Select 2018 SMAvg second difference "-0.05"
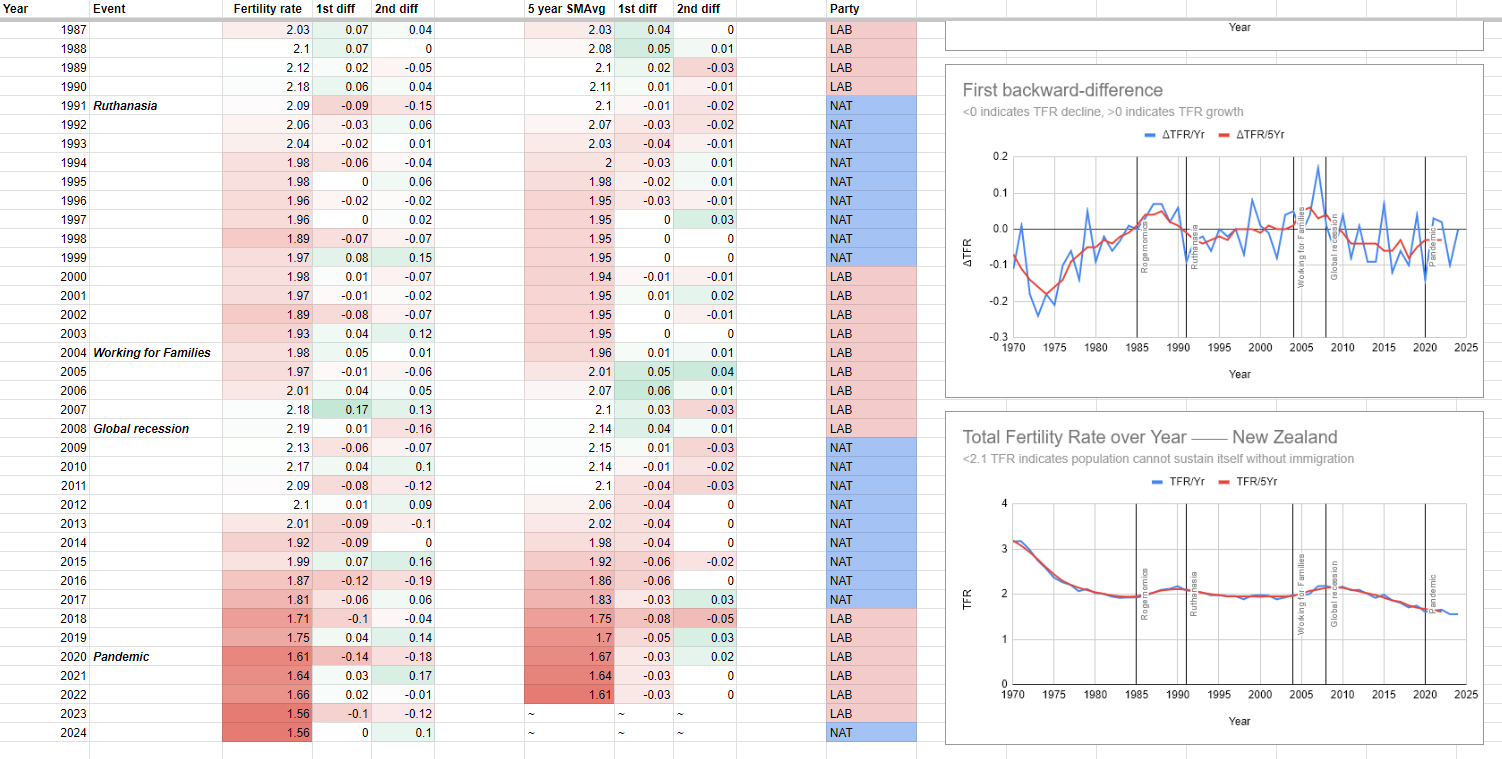The width and height of the screenshot is (1502, 759). tap(704, 618)
